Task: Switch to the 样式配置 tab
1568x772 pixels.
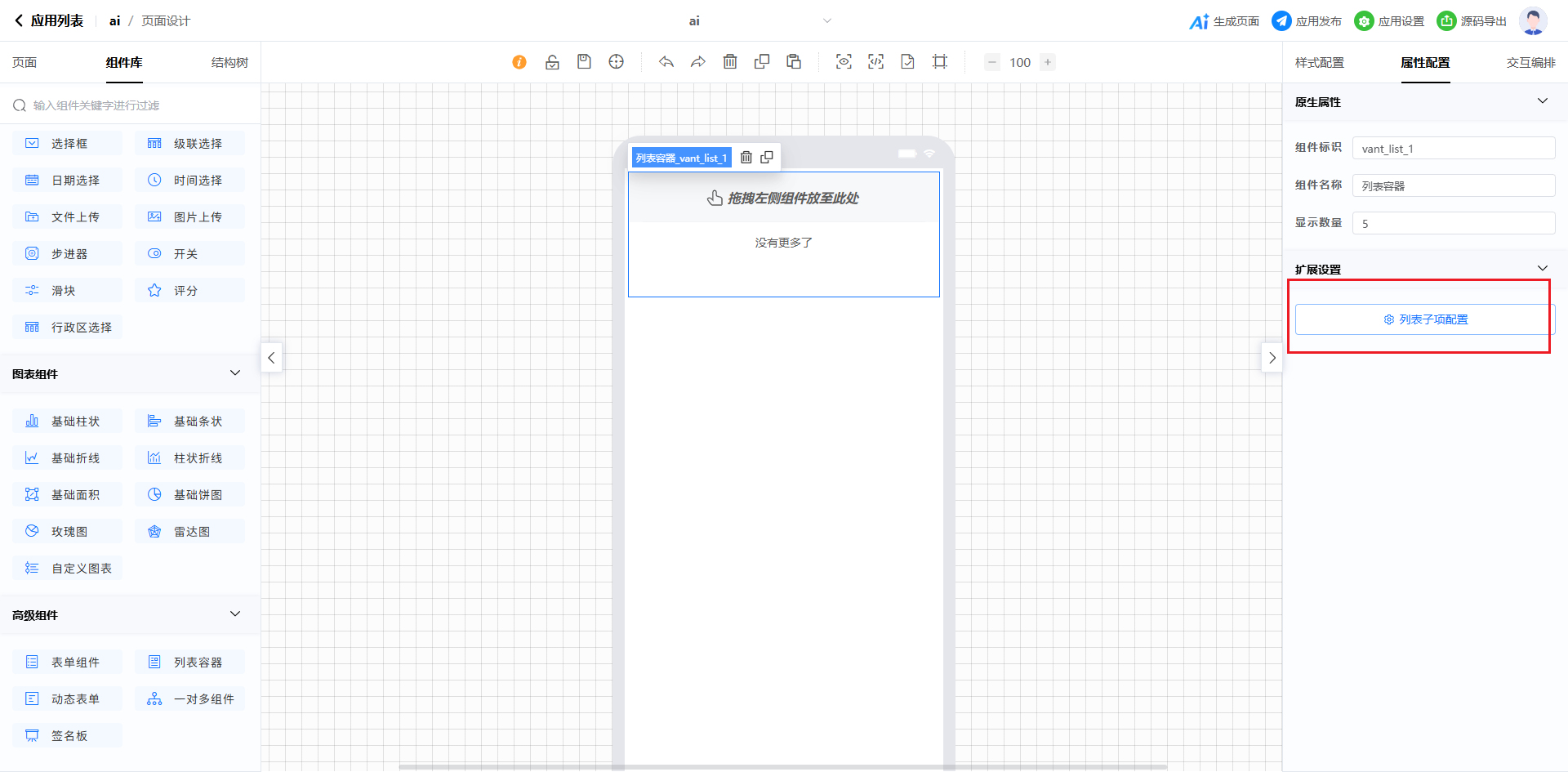Action: click(x=1319, y=63)
